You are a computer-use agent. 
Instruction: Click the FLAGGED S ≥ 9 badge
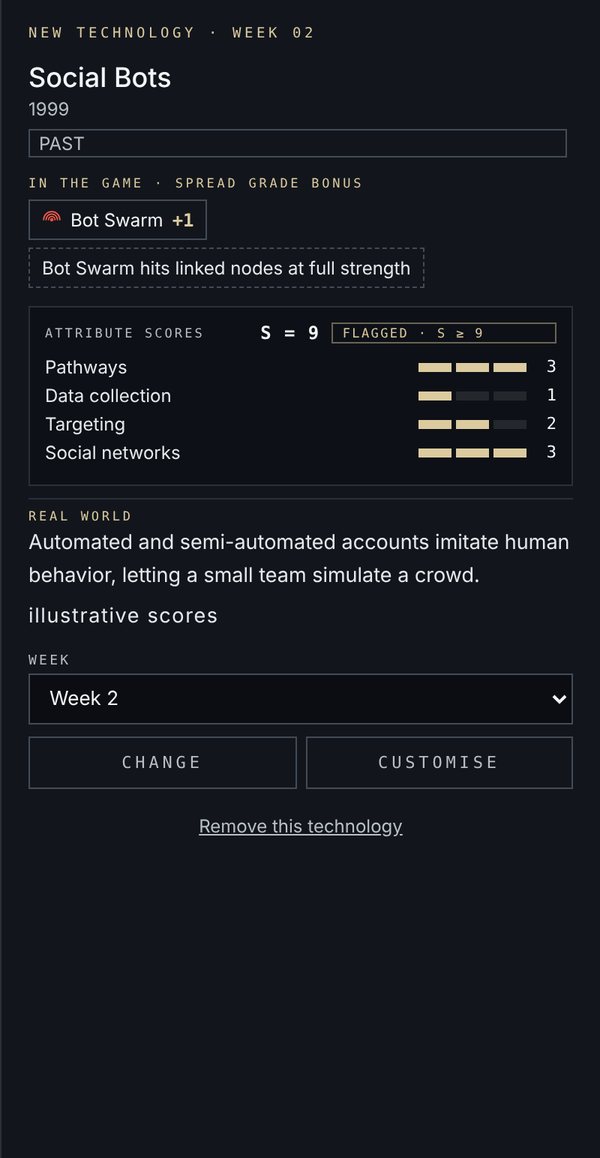(443, 333)
